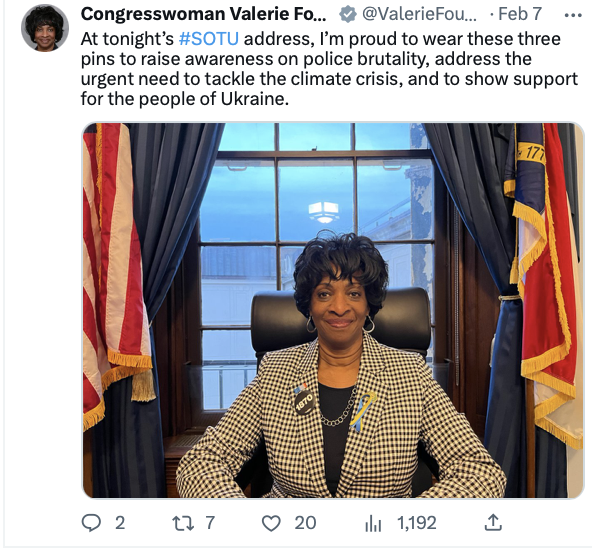View analytics via the bar chart icon
Viewport: 592px width, 548px height.
coord(373,523)
